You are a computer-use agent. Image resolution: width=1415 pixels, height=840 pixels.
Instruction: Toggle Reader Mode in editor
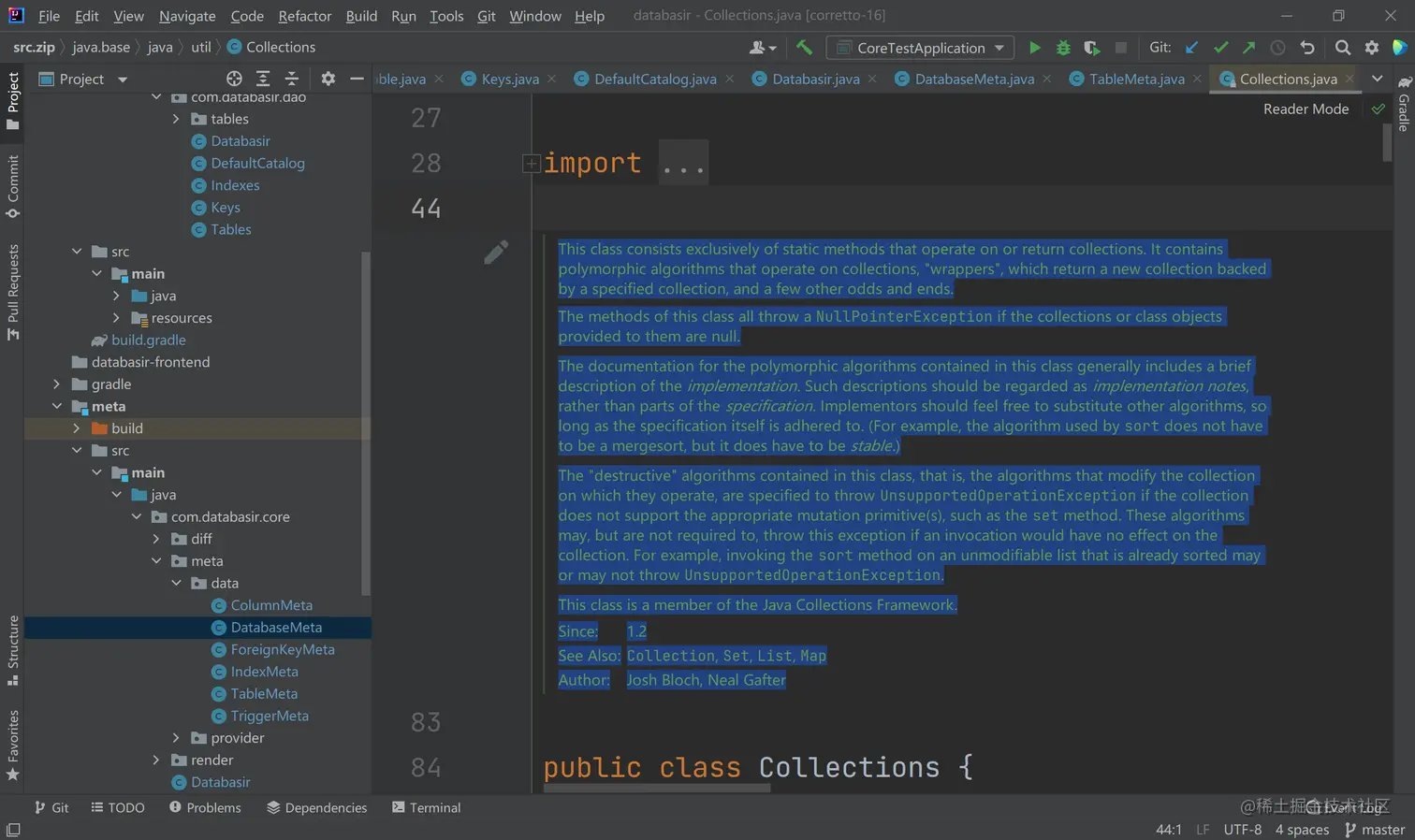(1306, 109)
